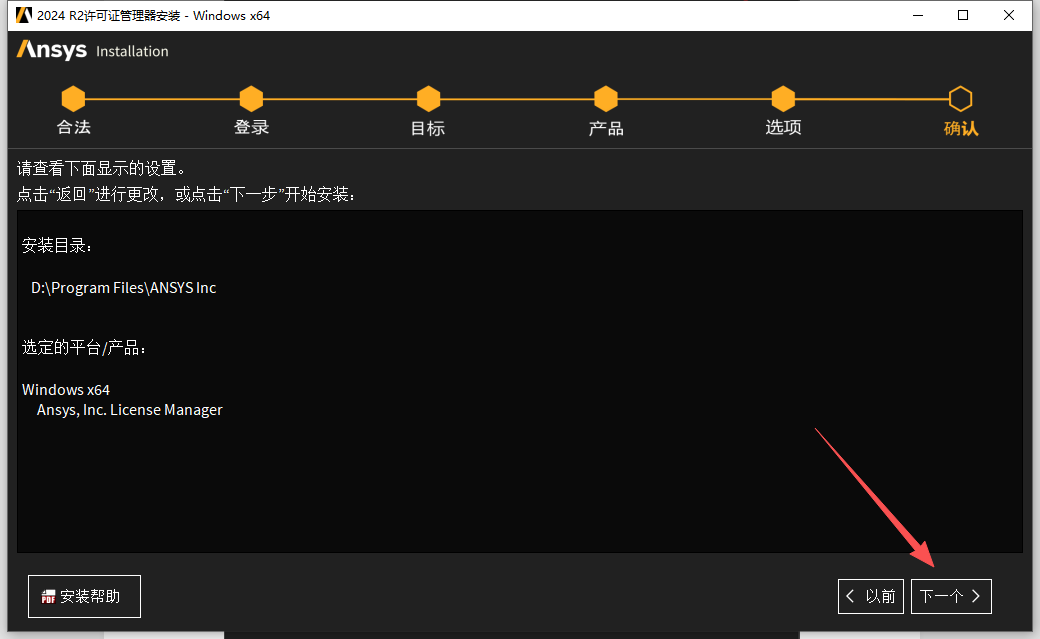This screenshot has height=639, width=1040.
Task: Click the Ansys Installation logo
Action: coord(91,50)
